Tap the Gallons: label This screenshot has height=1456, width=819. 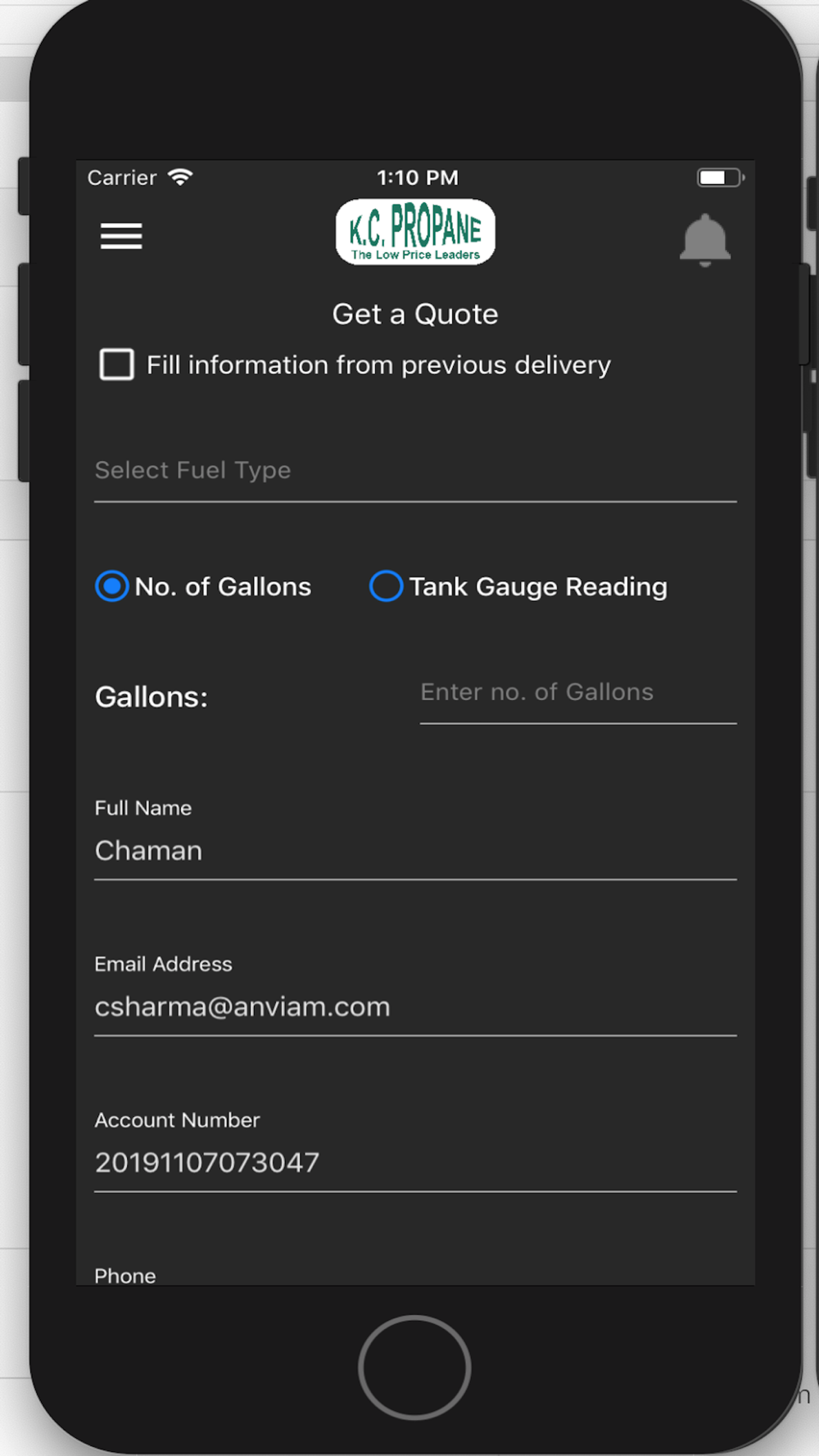[x=152, y=697]
